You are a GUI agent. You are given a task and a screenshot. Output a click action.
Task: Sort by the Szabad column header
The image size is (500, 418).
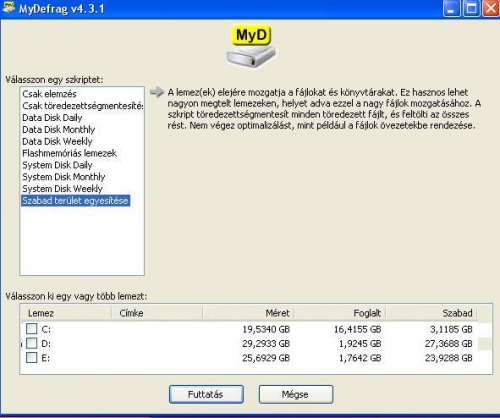point(431,313)
